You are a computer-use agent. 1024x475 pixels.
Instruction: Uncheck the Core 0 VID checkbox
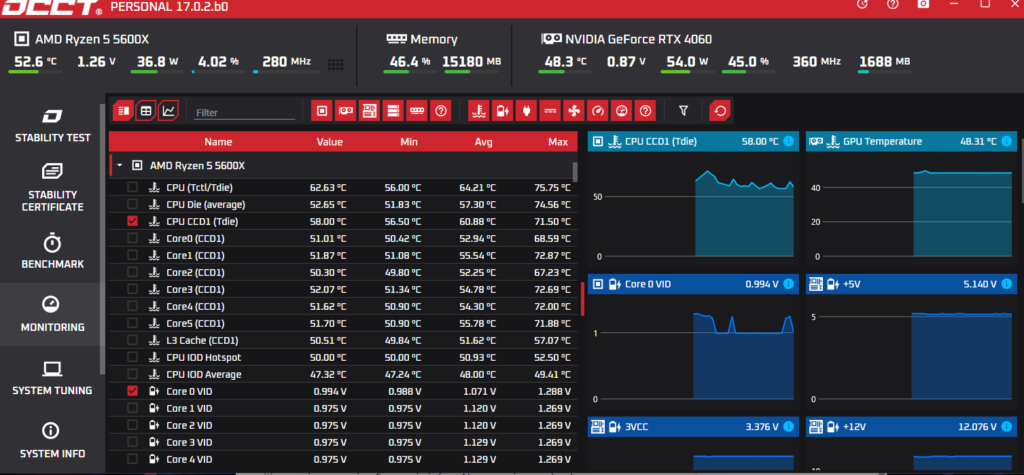pos(133,391)
